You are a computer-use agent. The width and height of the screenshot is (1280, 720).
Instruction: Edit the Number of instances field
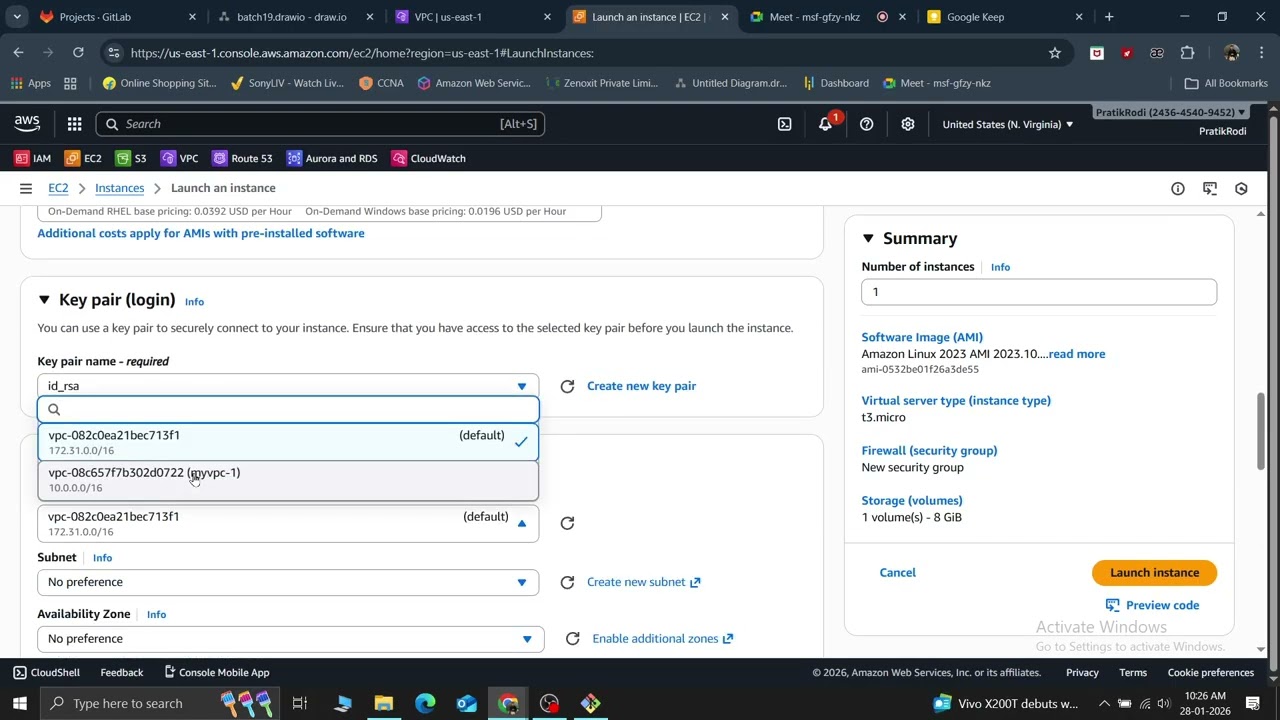click(1039, 292)
